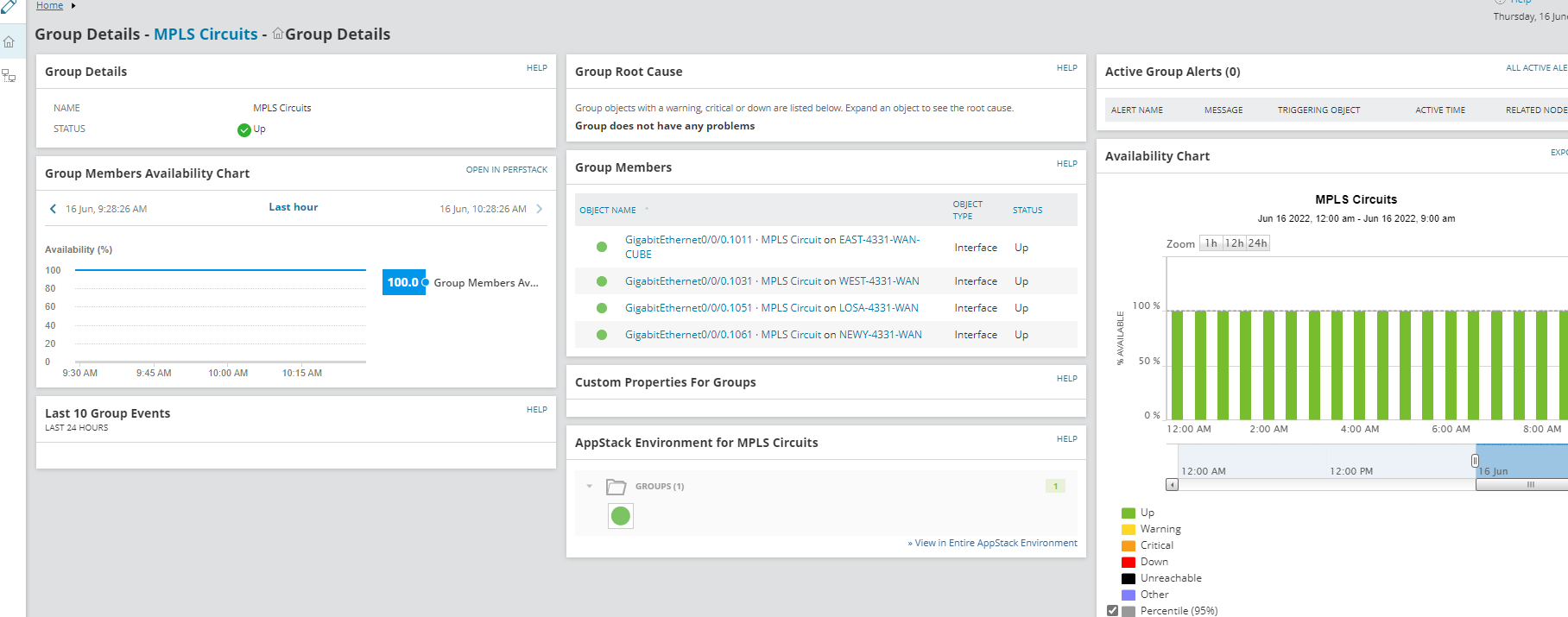This screenshot has height=617, width=1568.
Task: Collapse the Groups (1) section in AppStack
Action: [590, 487]
